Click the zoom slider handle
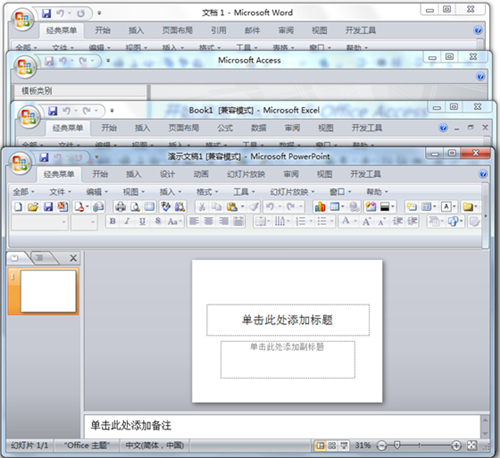The width and height of the screenshot is (500, 458). tap(397, 445)
